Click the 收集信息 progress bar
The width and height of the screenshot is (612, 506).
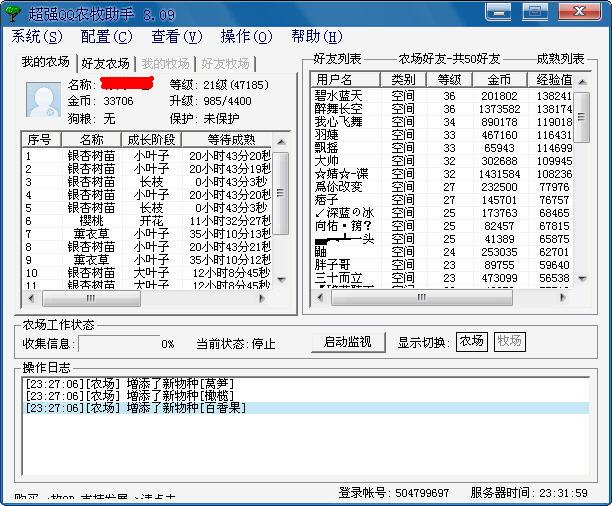coord(119,344)
